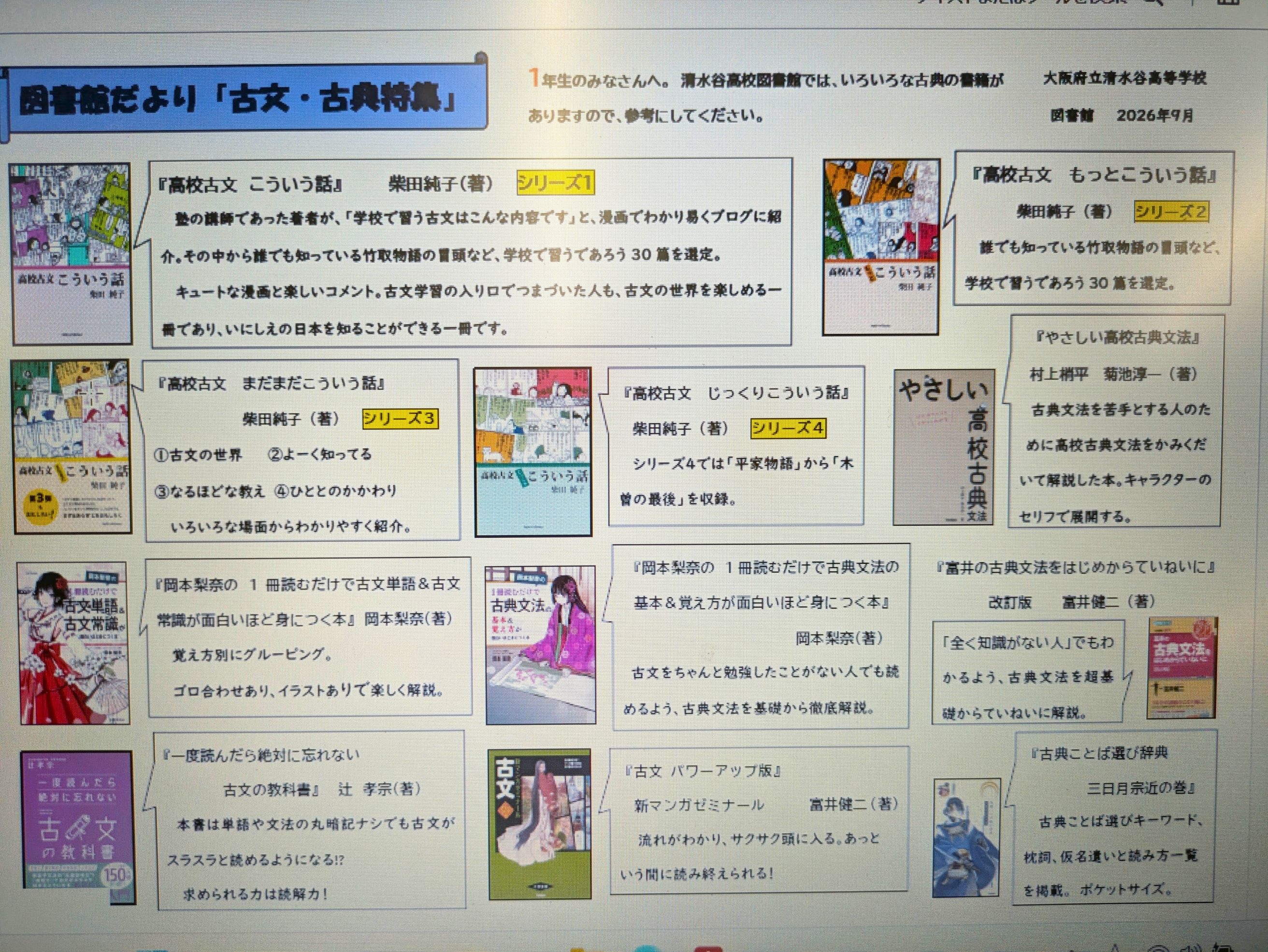Click the line 覚え方別にグルーピング。
The image size is (1268, 952).
point(252,654)
